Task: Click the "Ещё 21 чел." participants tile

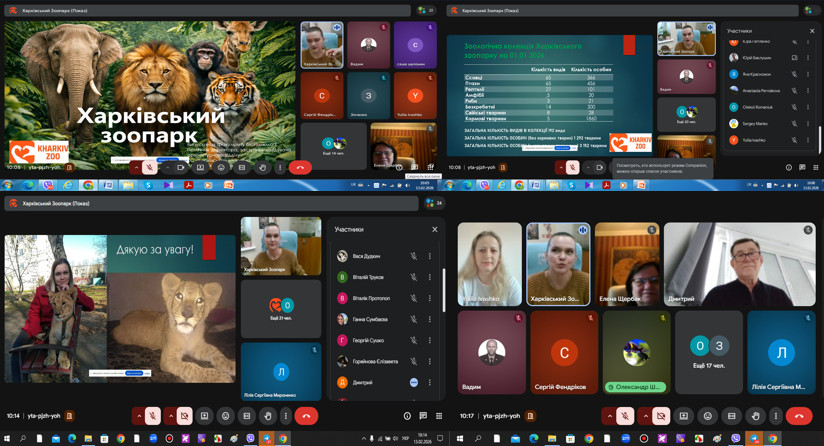Action: [281, 310]
